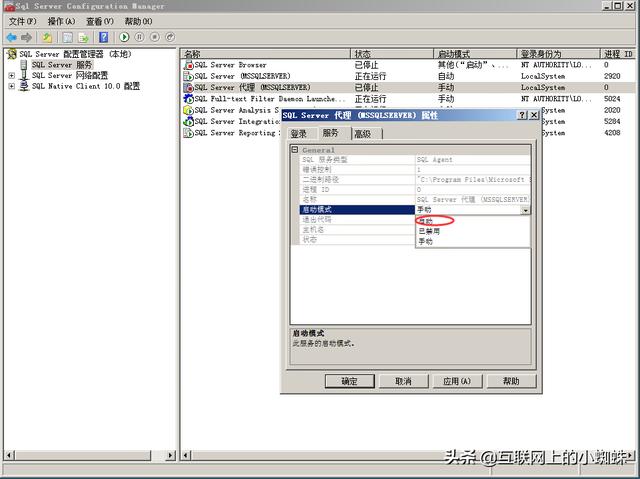Click the Properties toolbar icon
This screenshot has width=640, height=479.
tap(68, 38)
